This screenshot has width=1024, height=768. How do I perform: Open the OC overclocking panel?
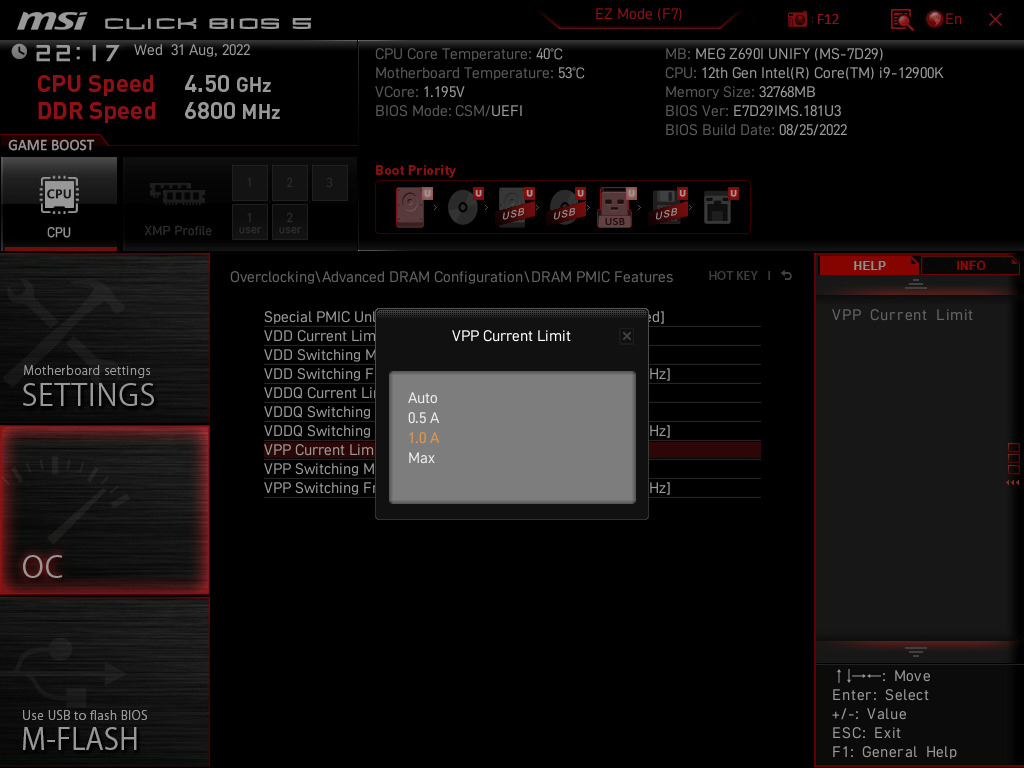pyautogui.click(x=104, y=510)
